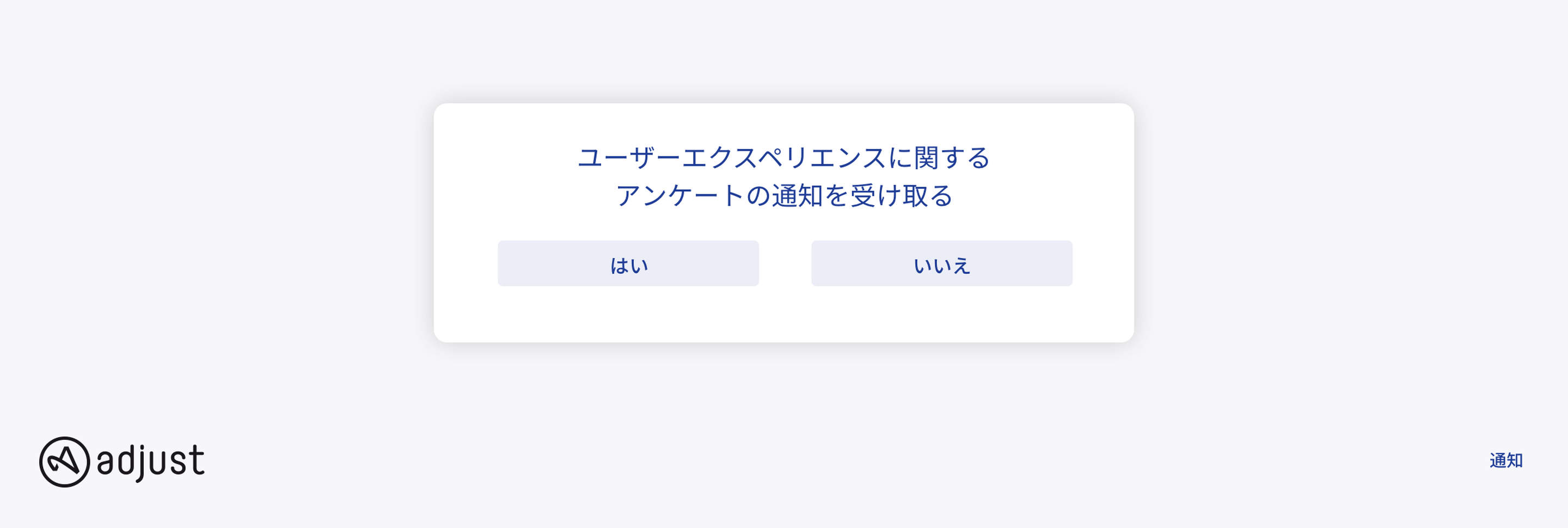The image size is (1568, 528).
Task: Click the heading line アンケートの通知を受け取る
Action: pyautogui.click(x=784, y=195)
